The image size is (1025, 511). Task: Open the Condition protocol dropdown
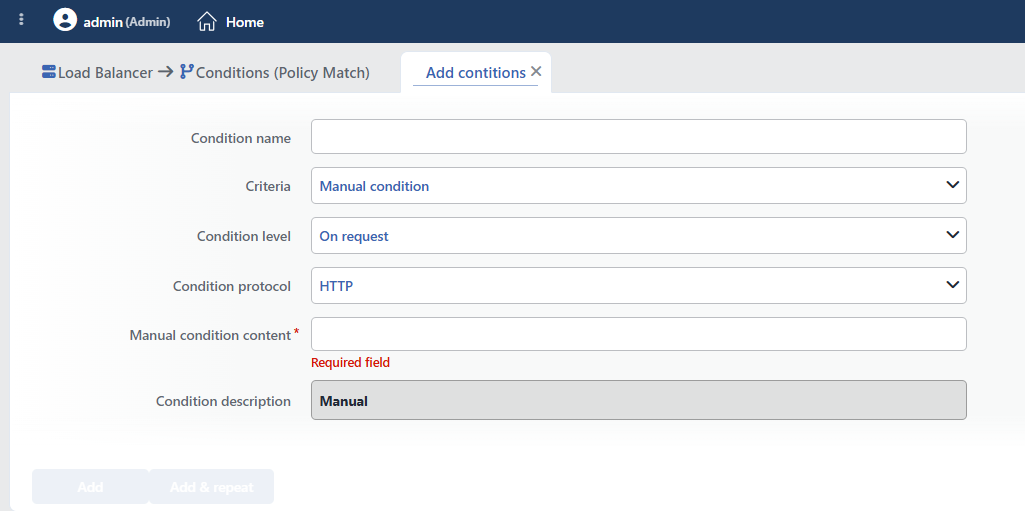[x=639, y=286]
